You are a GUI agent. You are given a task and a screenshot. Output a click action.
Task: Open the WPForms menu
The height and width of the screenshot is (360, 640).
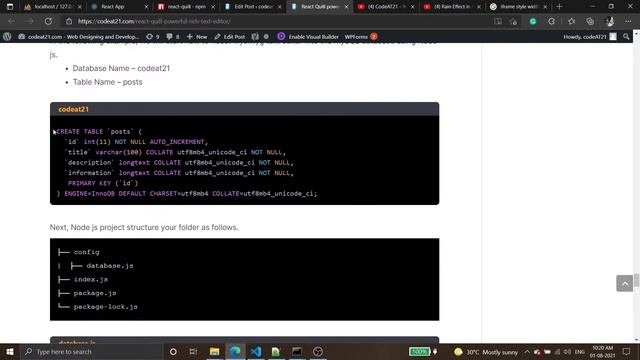[x=361, y=36]
